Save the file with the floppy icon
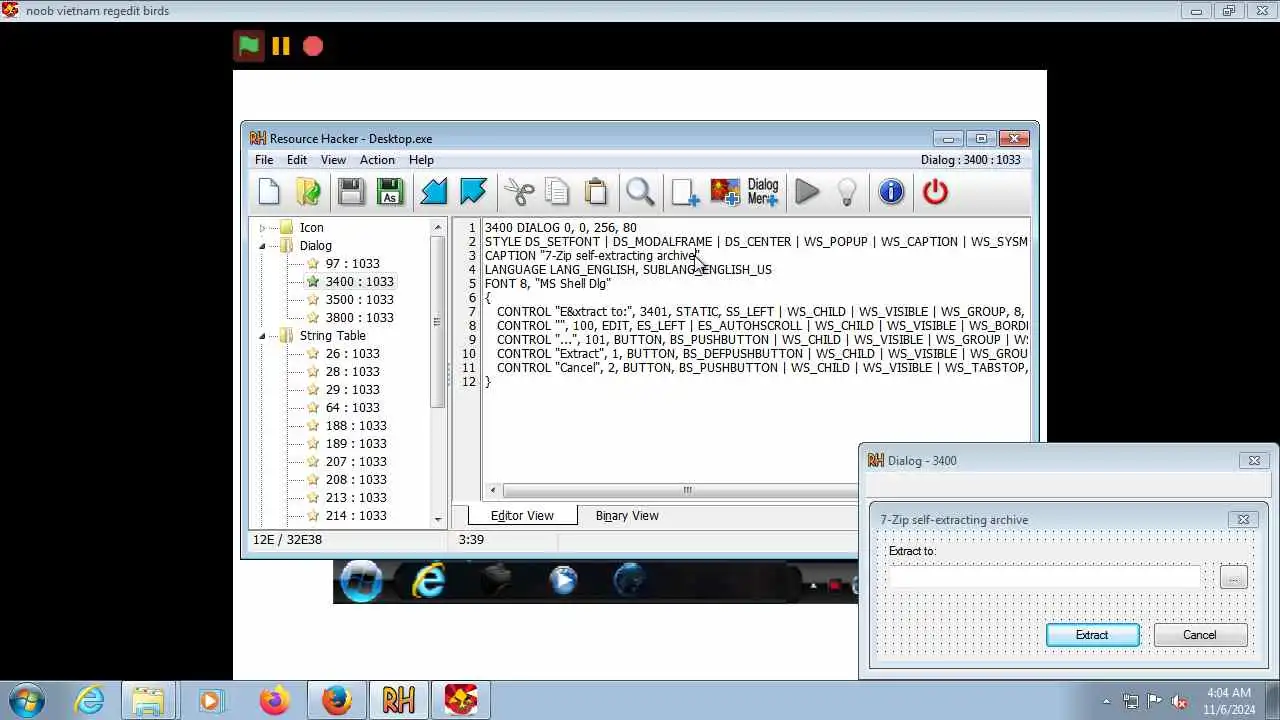This screenshot has width=1280, height=720. pyautogui.click(x=351, y=192)
